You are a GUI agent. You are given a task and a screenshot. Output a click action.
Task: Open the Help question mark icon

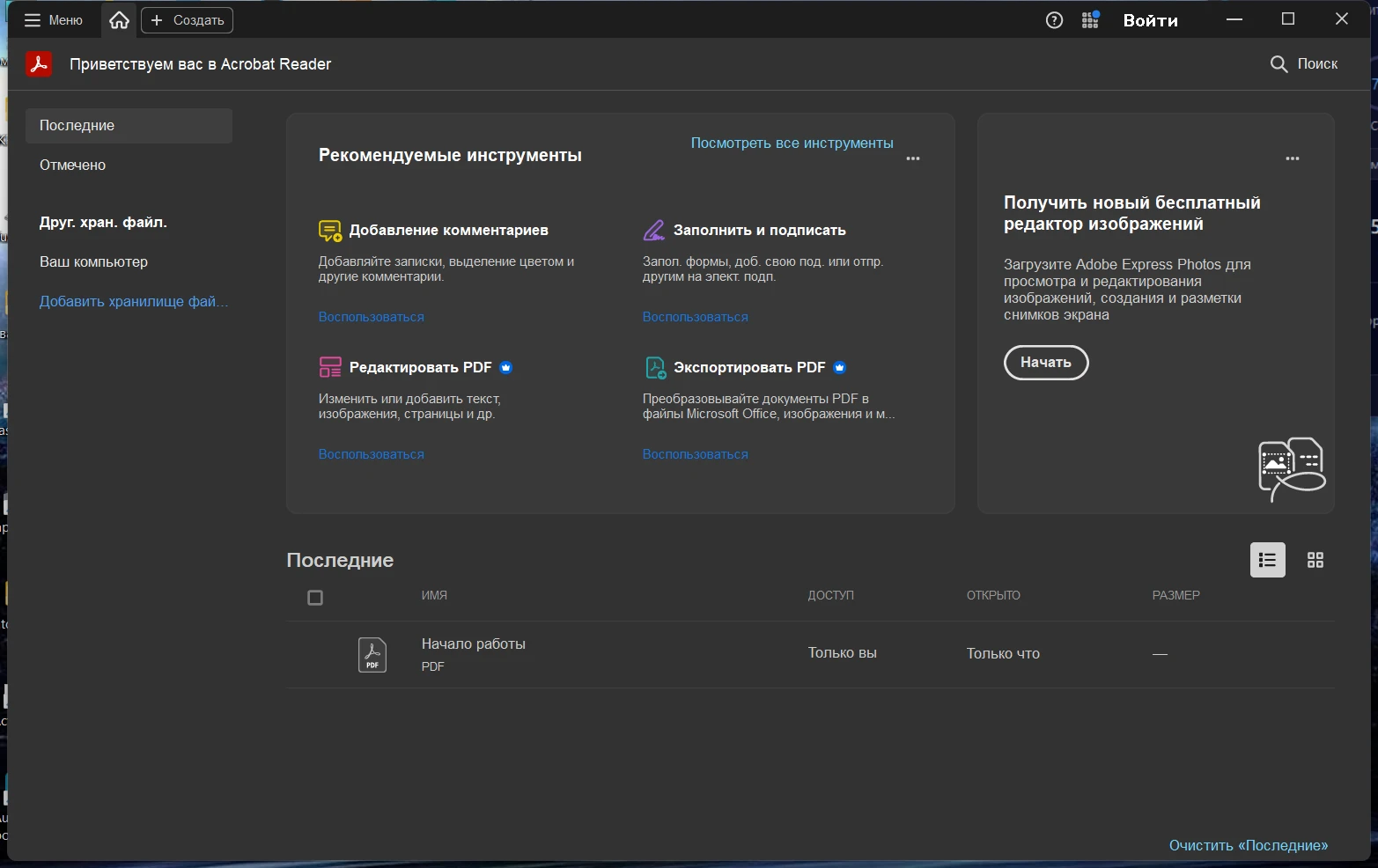[x=1054, y=20]
